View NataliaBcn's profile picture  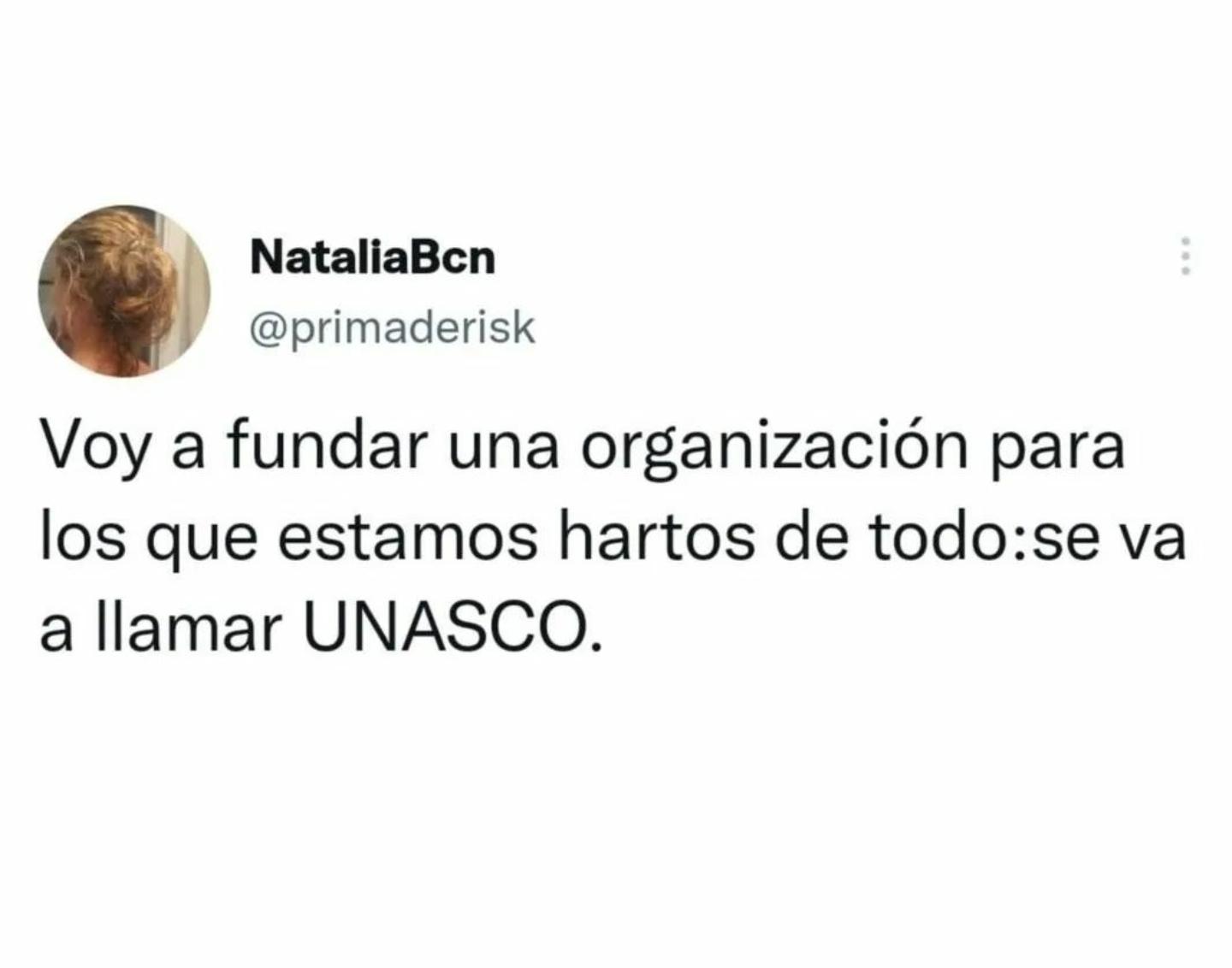point(124,291)
